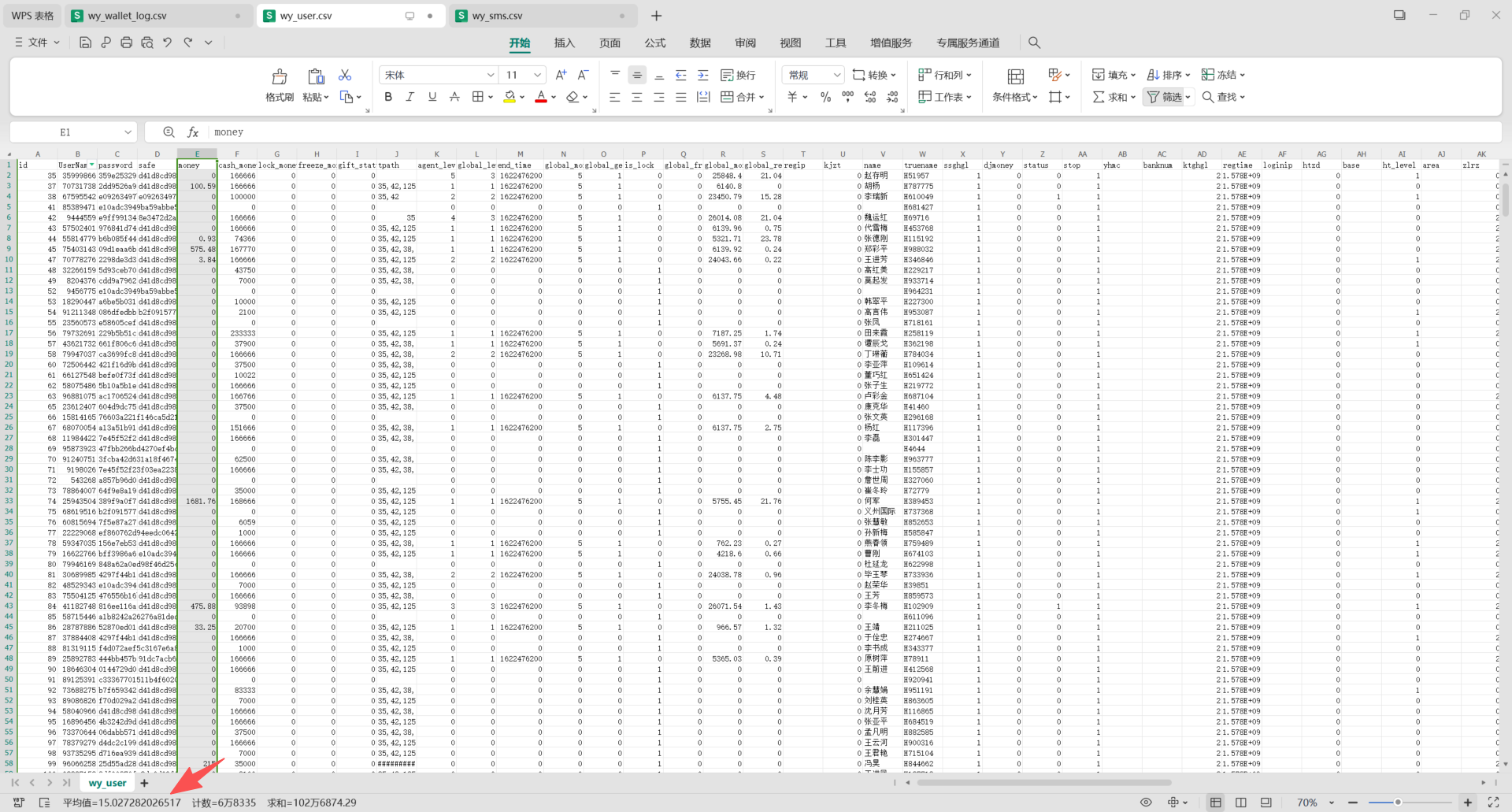
Task: Click the percent style icon
Action: click(825, 97)
